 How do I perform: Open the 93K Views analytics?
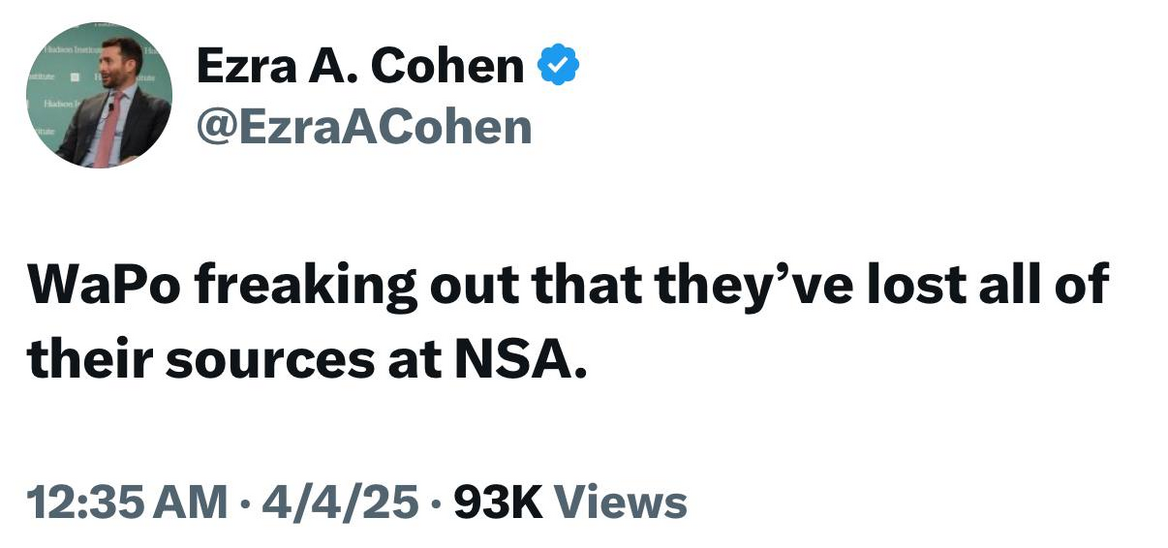[x=570, y=502]
